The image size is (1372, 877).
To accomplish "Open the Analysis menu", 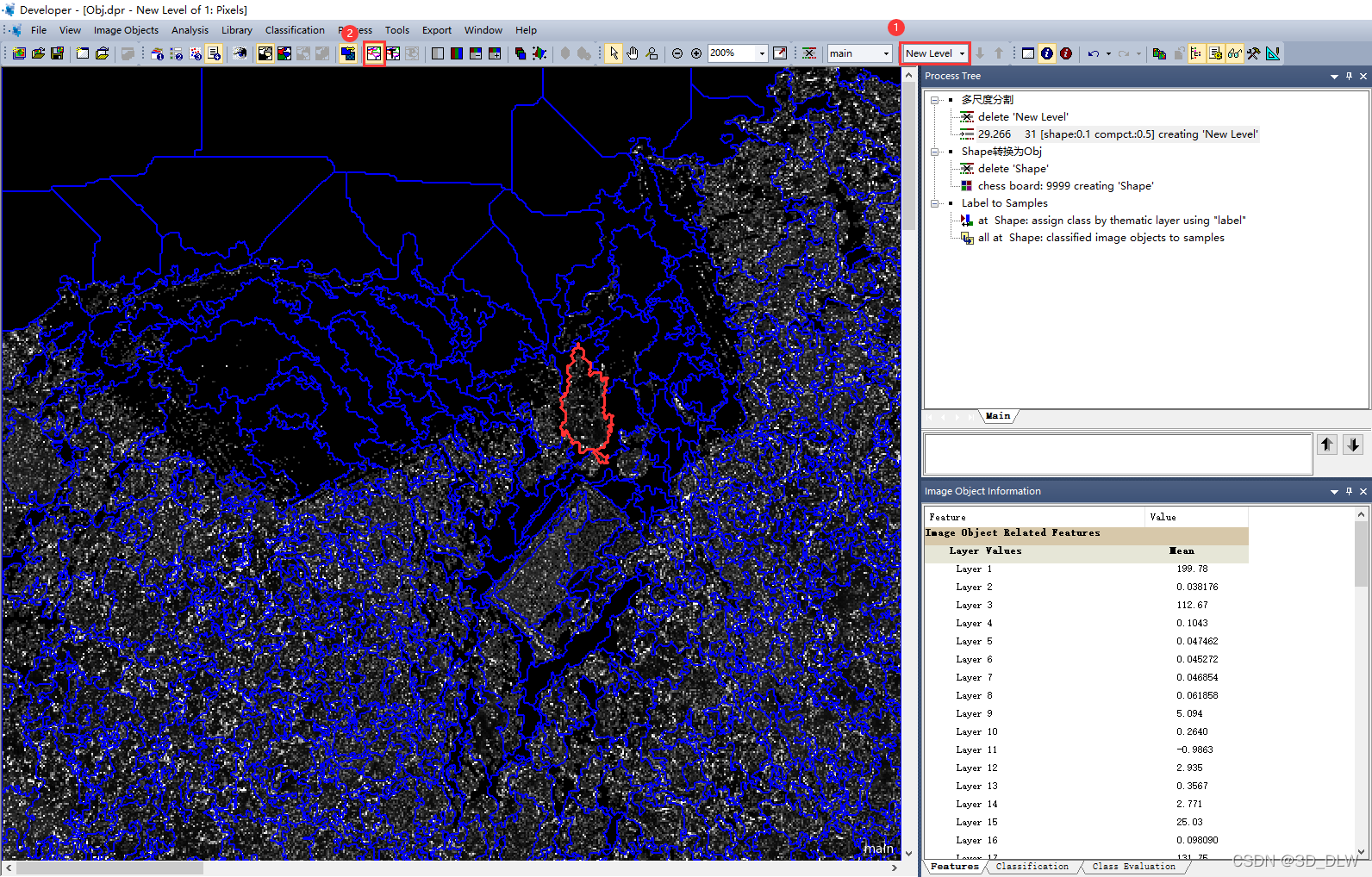I will (190, 30).
